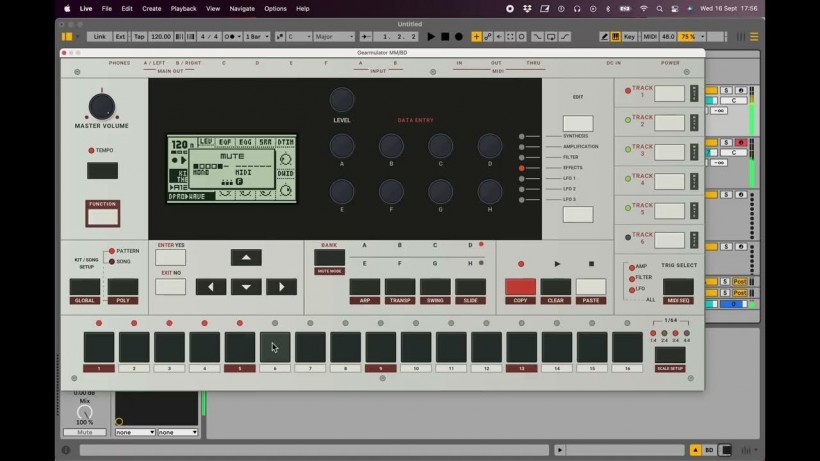This screenshot has width=820, height=461.
Task: Toggle step 6 trigger pad
Action: (275, 347)
